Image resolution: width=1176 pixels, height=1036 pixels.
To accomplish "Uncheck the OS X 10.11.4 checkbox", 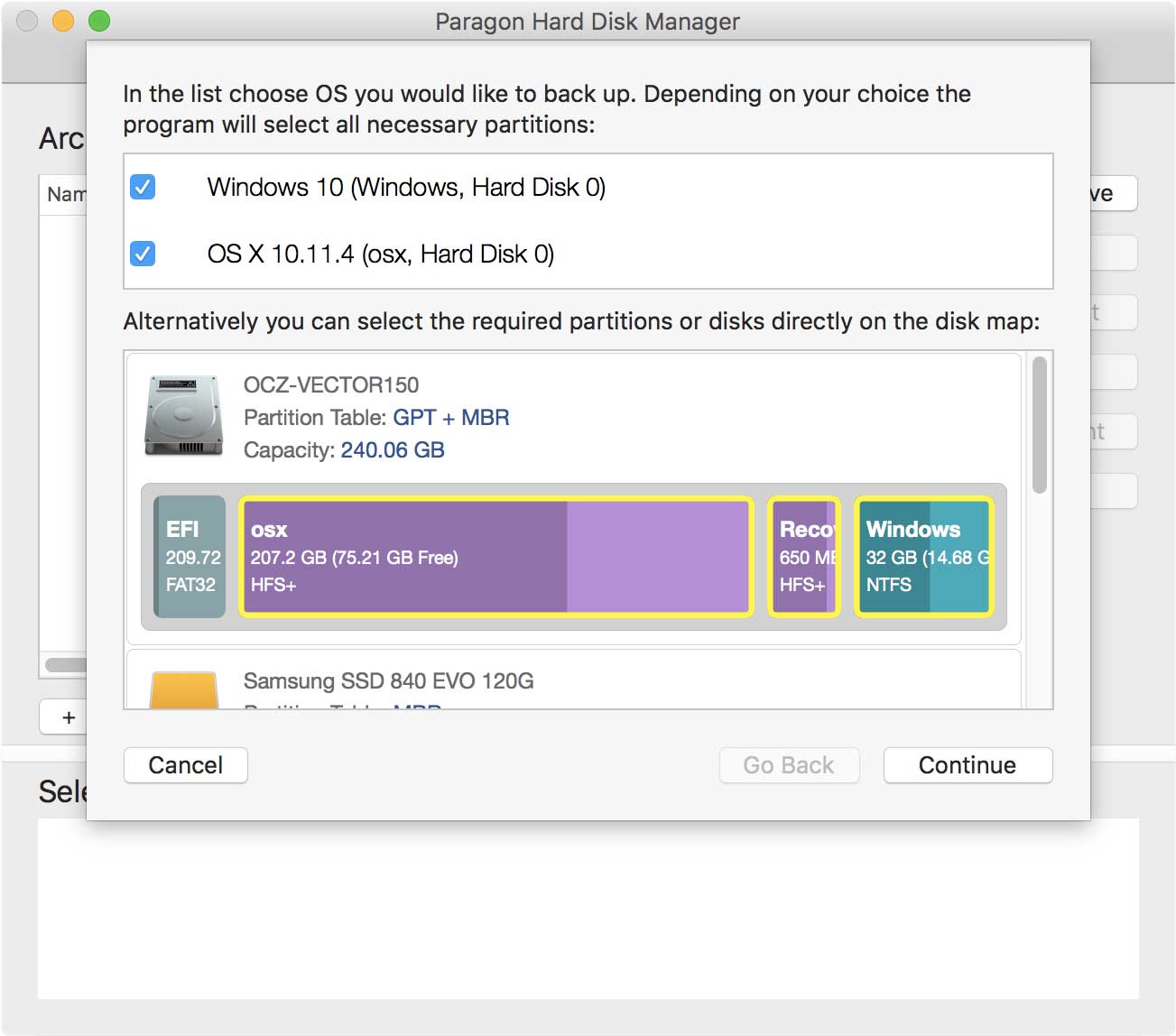I will 143,254.
